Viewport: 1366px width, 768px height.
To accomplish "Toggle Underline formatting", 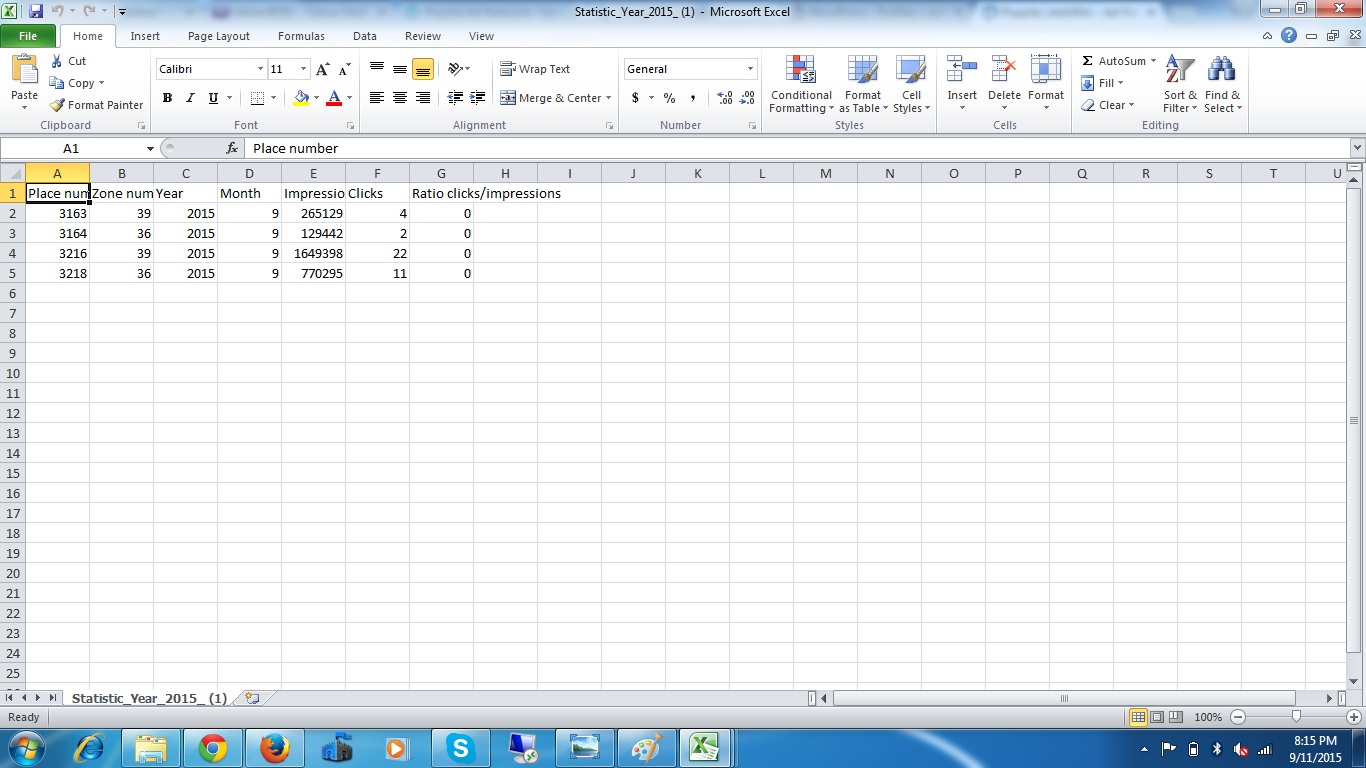I will click(x=213, y=98).
